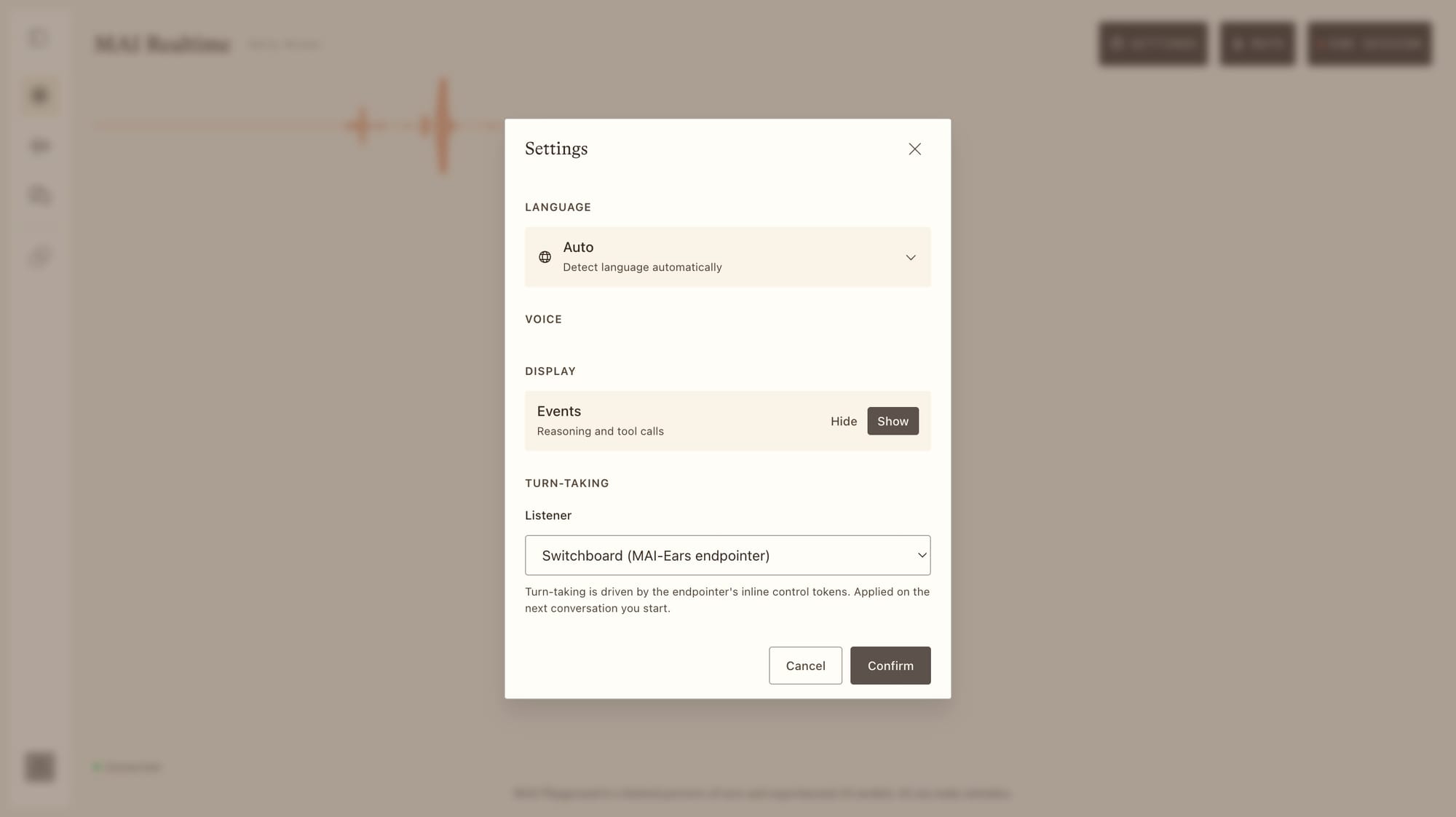This screenshot has width=1456, height=817.
Task: Click the fifth sidebar icon
Action: pyautogui.click(x=40, y=256)
